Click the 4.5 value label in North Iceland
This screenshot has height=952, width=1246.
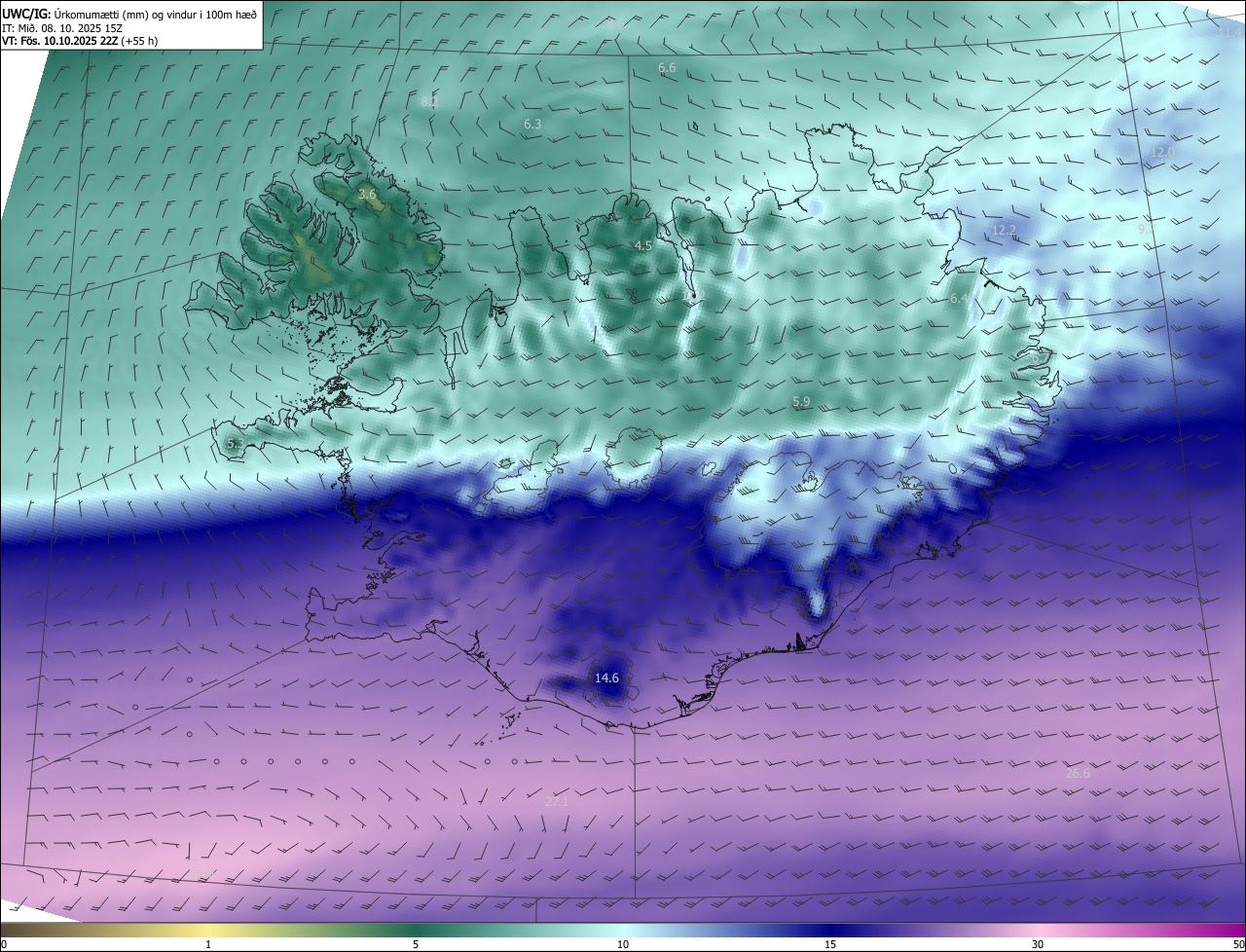pos(643,246)
